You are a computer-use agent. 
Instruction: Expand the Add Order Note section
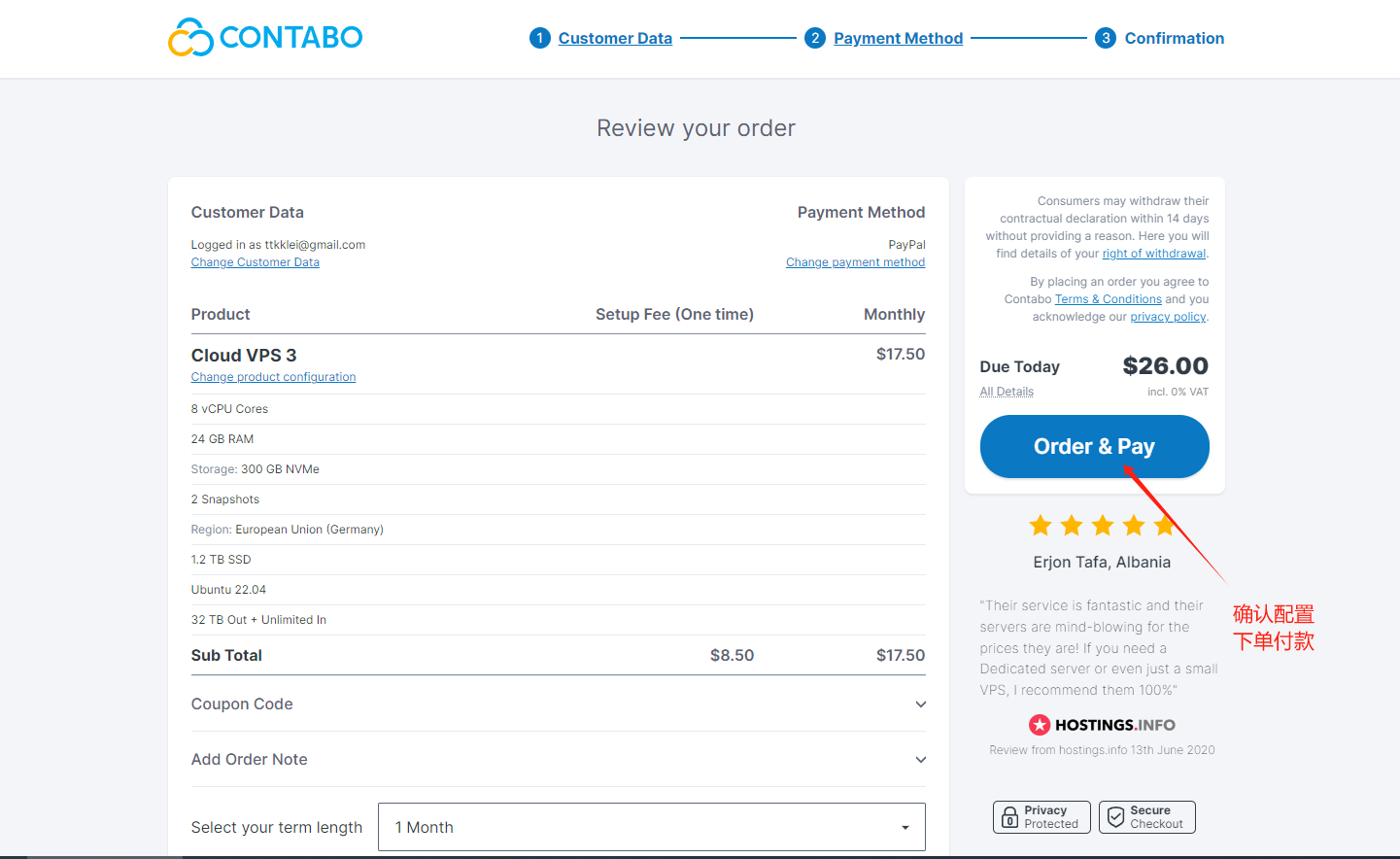(559, 760)
